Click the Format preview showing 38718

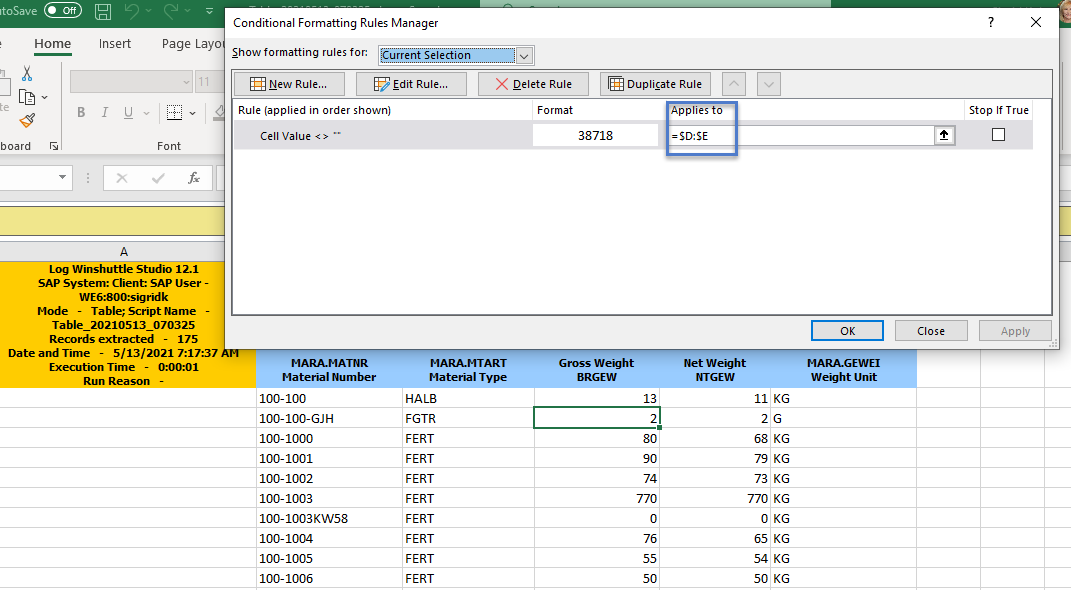[595, 135]
